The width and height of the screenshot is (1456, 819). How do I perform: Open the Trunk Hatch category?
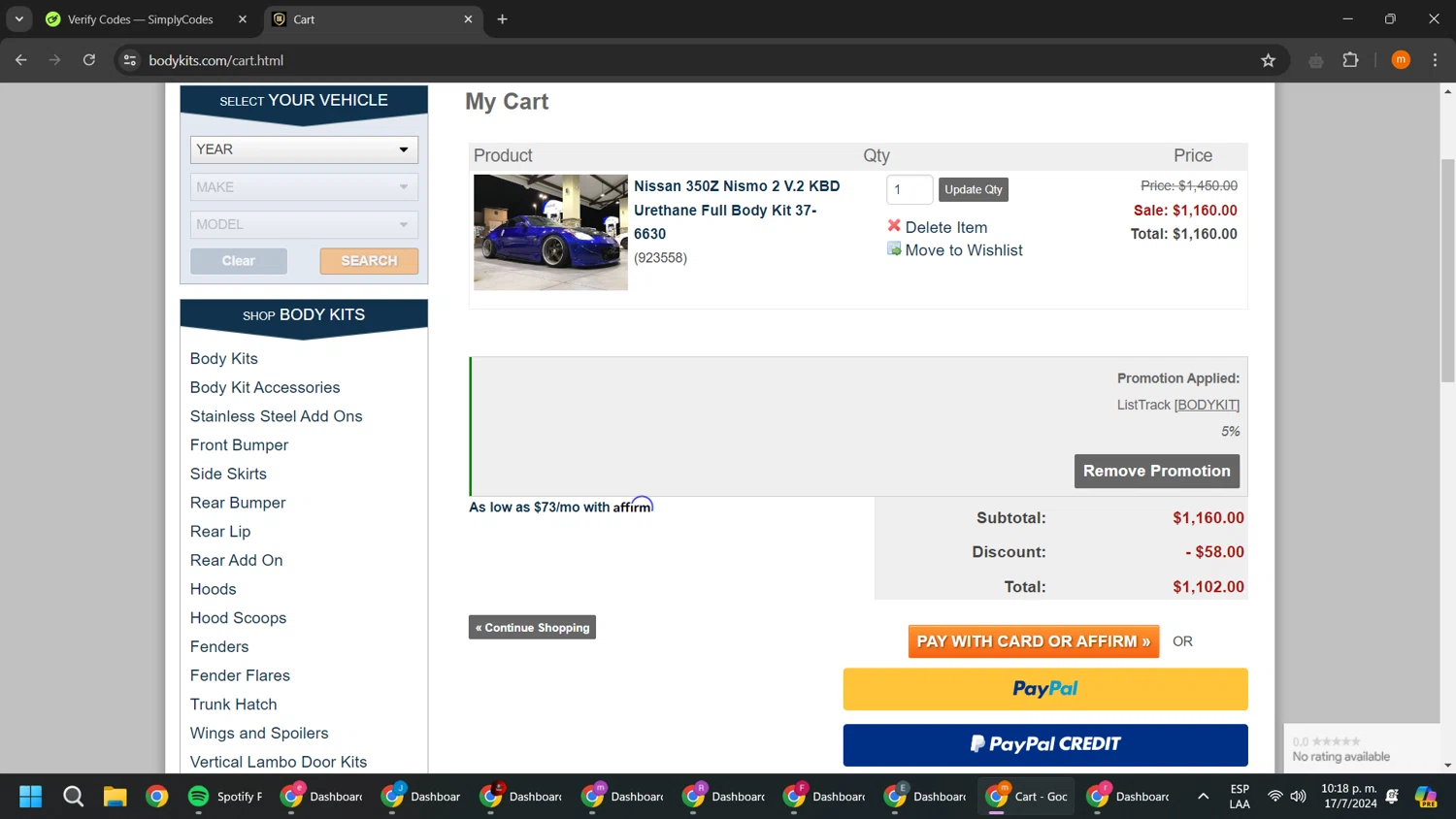[234, 704]
